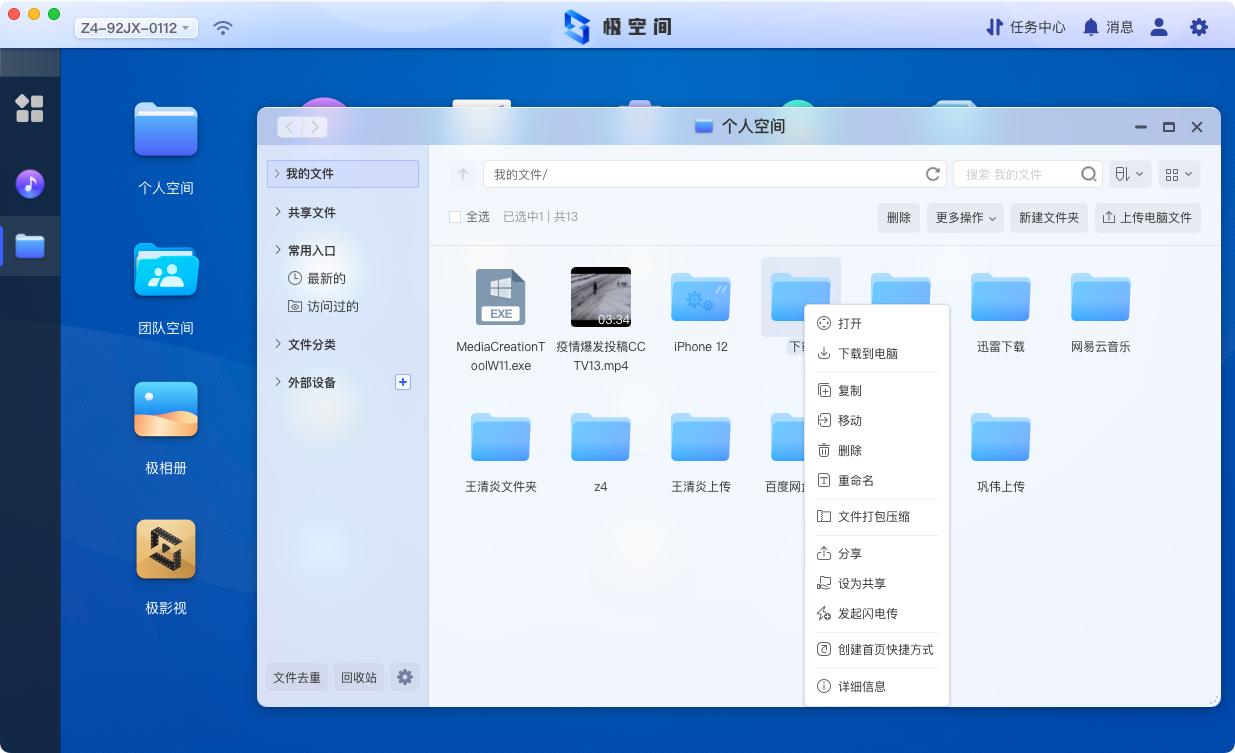Click the refresh icon in path bar
Image resolution: width=1235 pixels, height=753 pixels.
pyautogui.click(x=933, y=174)
